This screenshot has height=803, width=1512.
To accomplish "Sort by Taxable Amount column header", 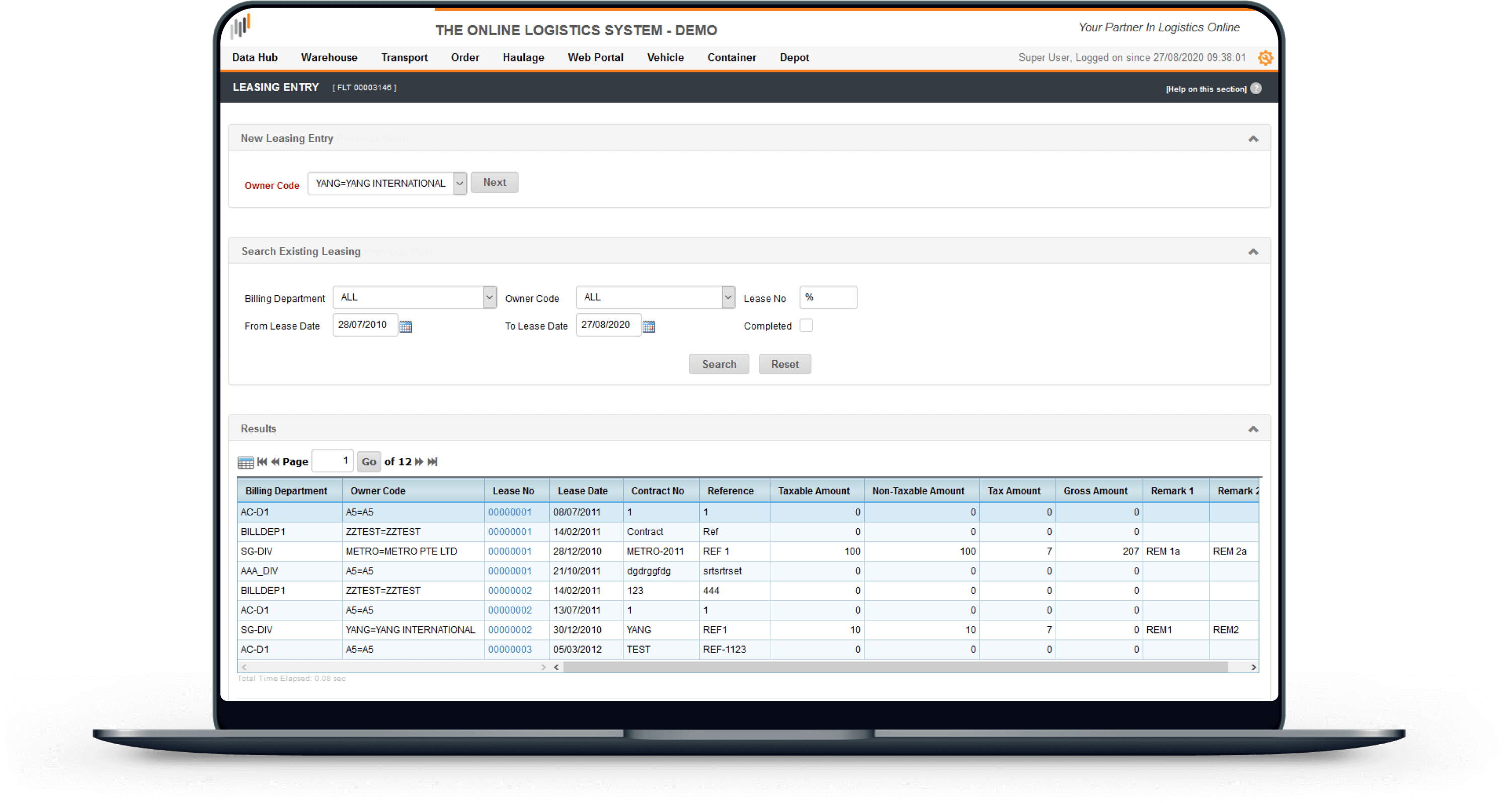I will (817, 491).
